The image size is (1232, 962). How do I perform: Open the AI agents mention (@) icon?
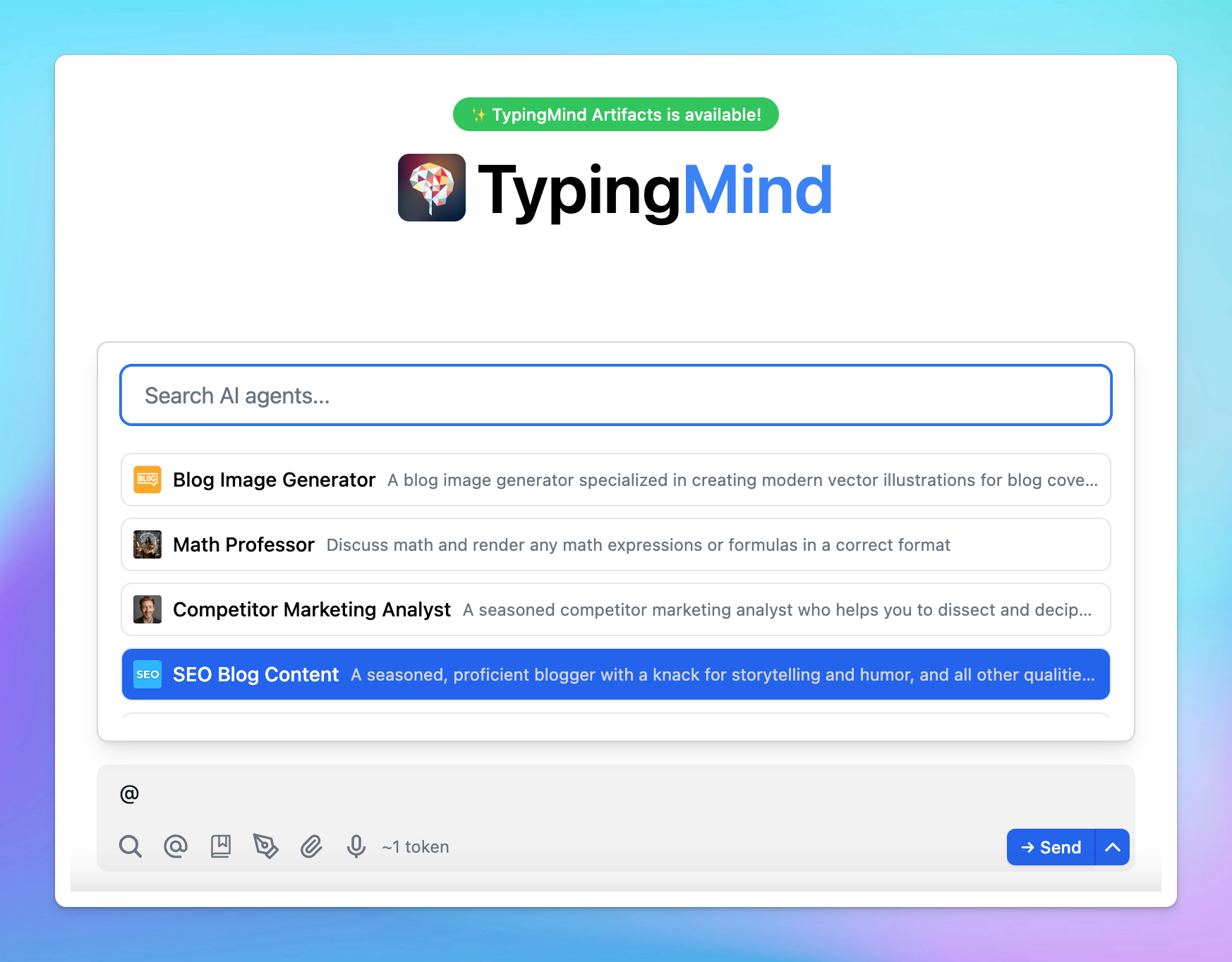176,846
